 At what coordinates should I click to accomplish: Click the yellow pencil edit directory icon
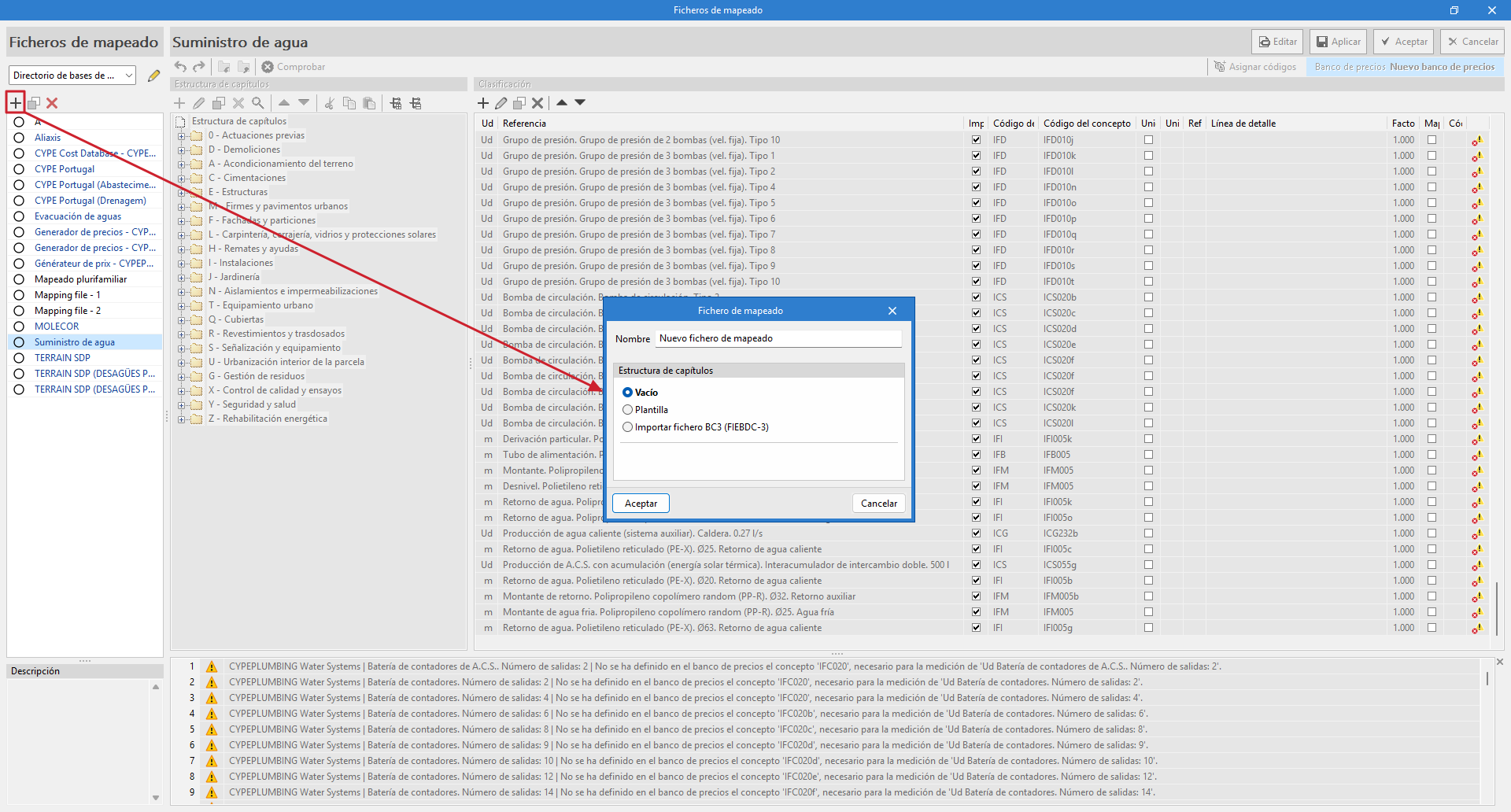click(153, 76)
